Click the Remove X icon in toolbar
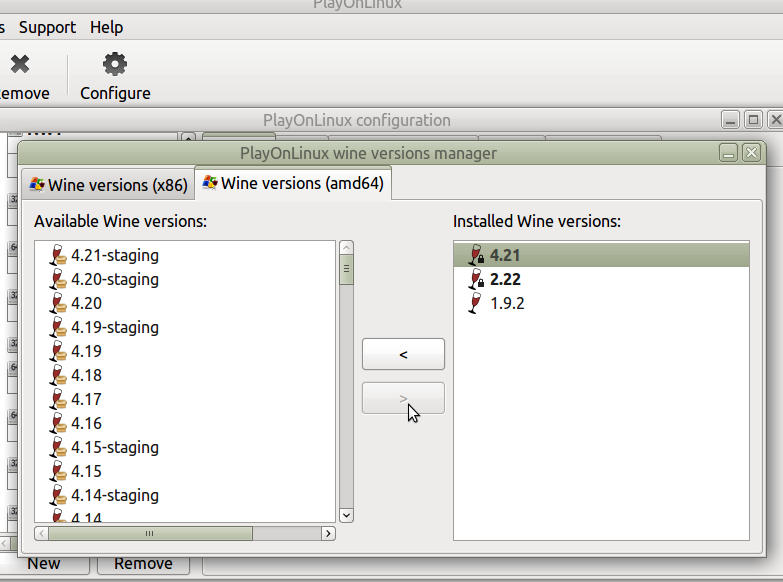Viewport: 783px width, 582px height. (20, 64)
